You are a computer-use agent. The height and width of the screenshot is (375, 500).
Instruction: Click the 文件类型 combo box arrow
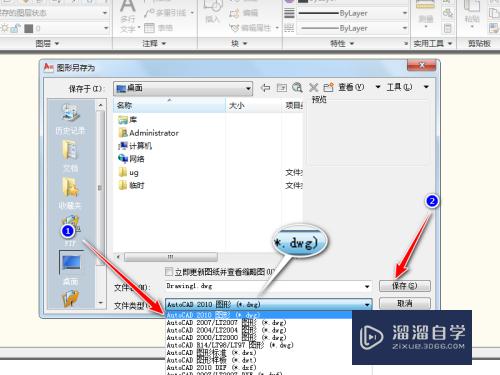coord(367,304)
